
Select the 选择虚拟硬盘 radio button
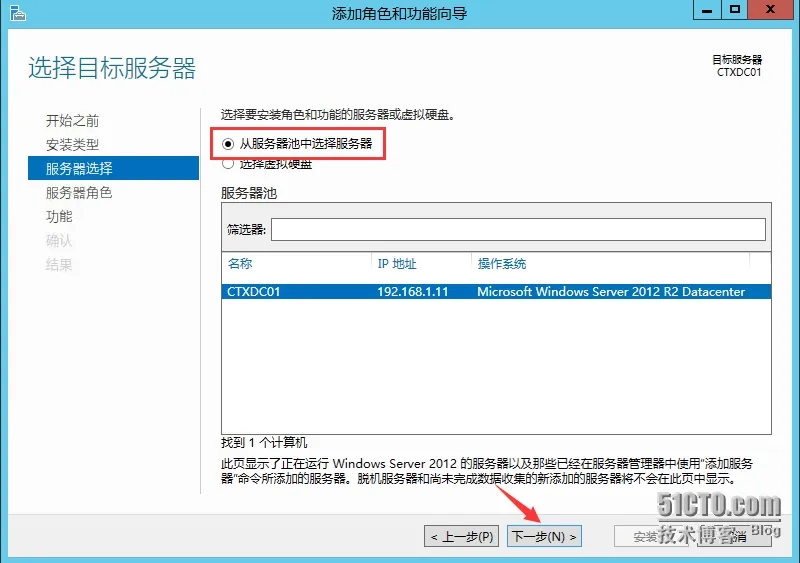228,164
